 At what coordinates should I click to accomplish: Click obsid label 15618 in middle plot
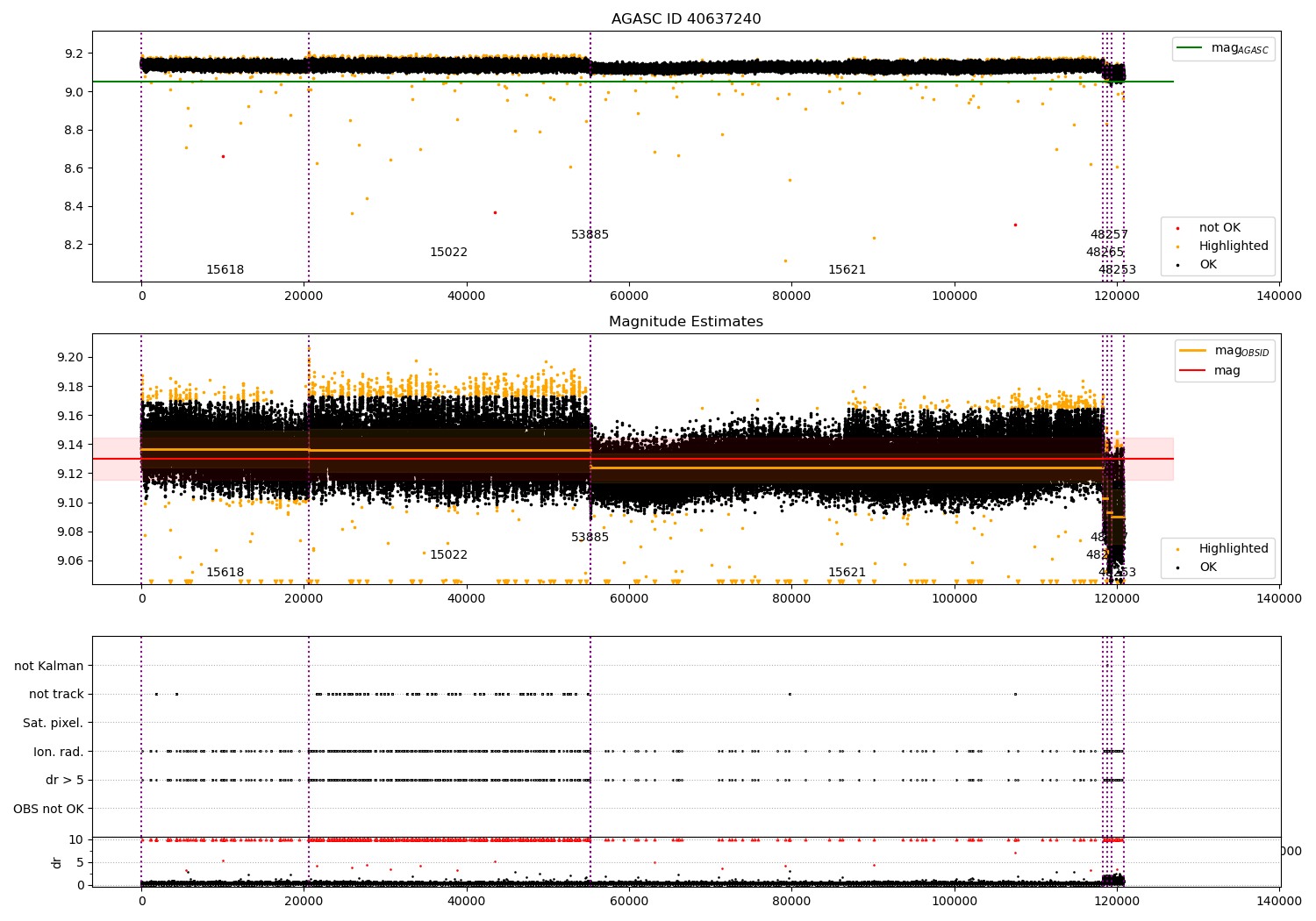pos(225,573)
